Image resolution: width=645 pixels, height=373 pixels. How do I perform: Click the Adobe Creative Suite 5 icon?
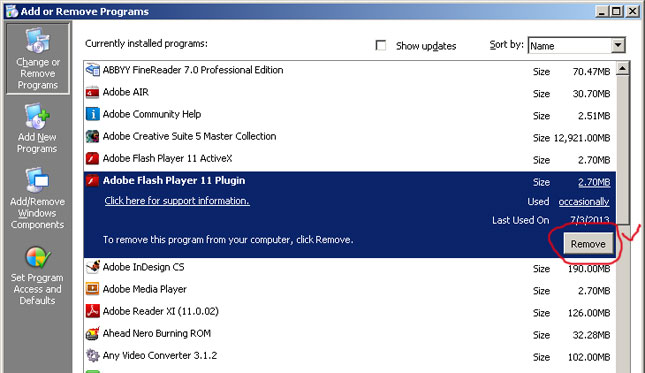93,136
